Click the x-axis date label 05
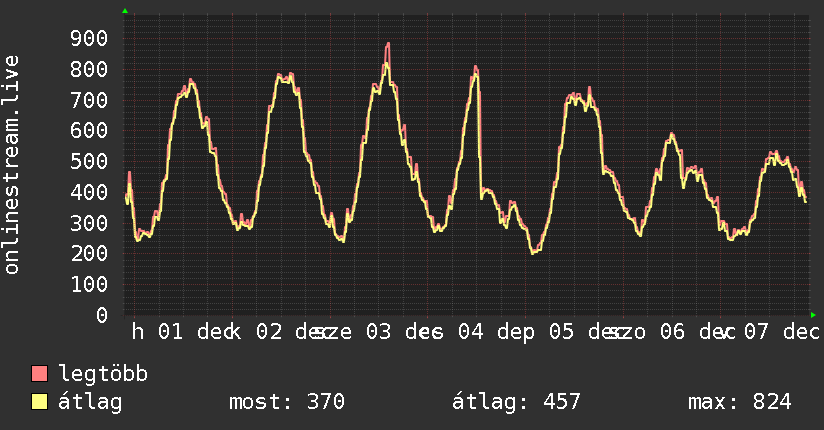 (x=562, y=332)
